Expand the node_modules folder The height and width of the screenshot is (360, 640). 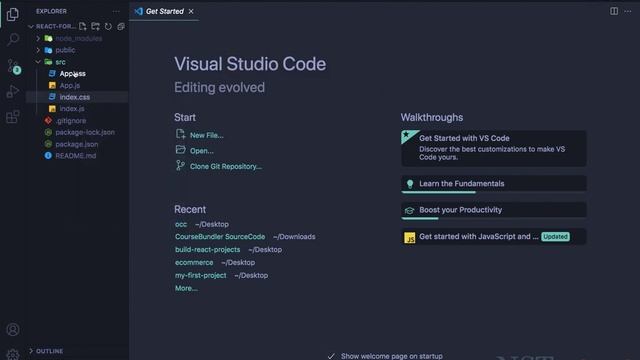pyautogui.click(x=38, y=38)
